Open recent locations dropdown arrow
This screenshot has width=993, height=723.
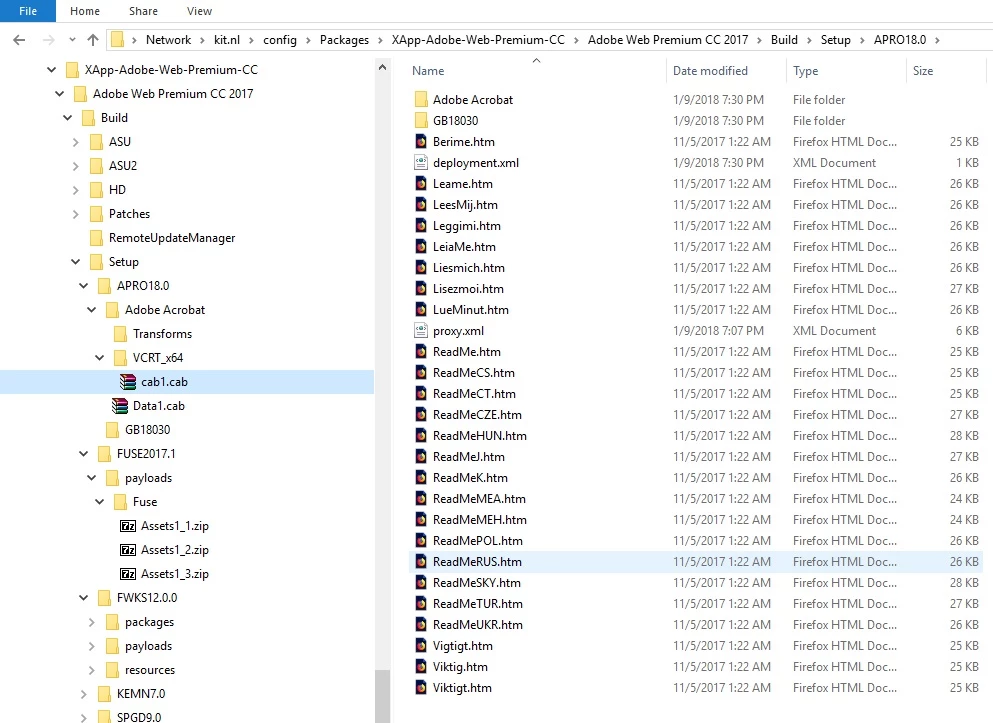tap(72, 40)
